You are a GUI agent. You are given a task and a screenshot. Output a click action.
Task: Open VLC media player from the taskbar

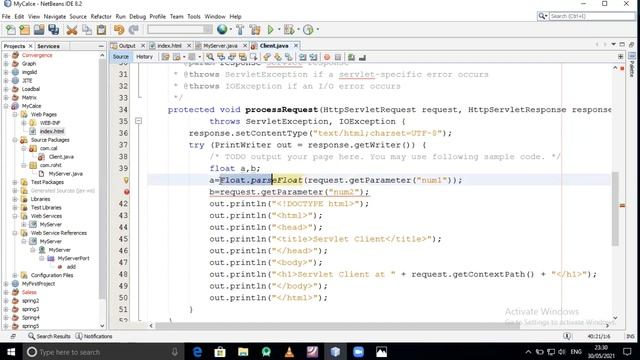pyautogui.click(x=289, y=352)
